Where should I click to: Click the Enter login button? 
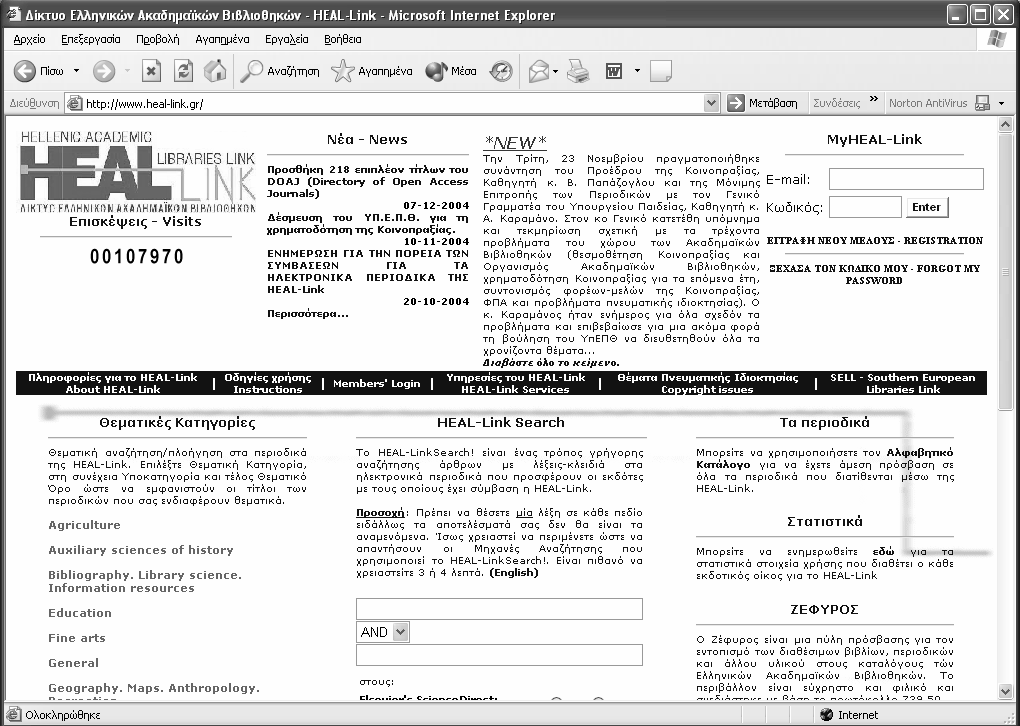coord(926,207)
